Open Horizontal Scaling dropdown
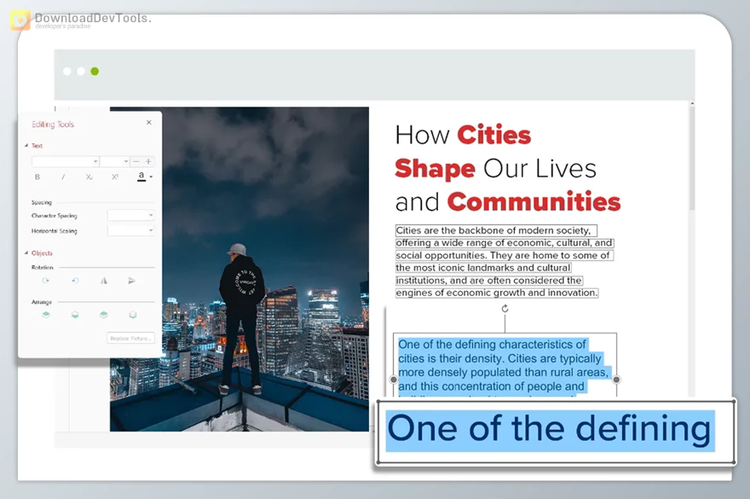750x499 pixels. tap(131, 231)
